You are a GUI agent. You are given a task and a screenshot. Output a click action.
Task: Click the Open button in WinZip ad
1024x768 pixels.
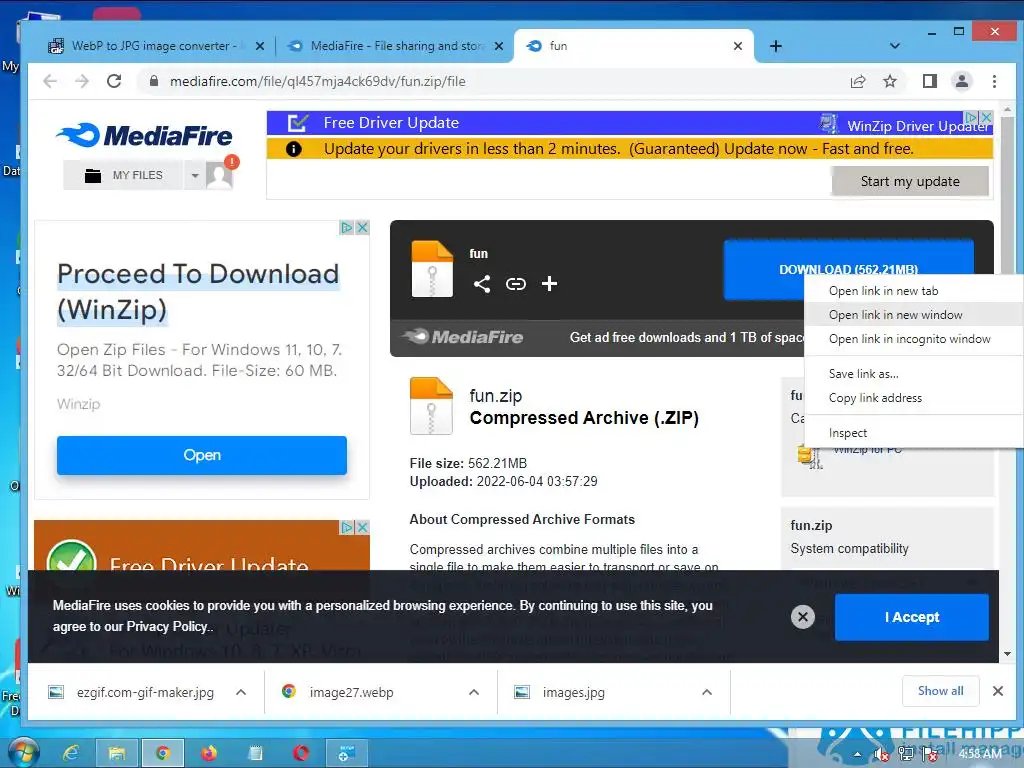tap(202, 455)
